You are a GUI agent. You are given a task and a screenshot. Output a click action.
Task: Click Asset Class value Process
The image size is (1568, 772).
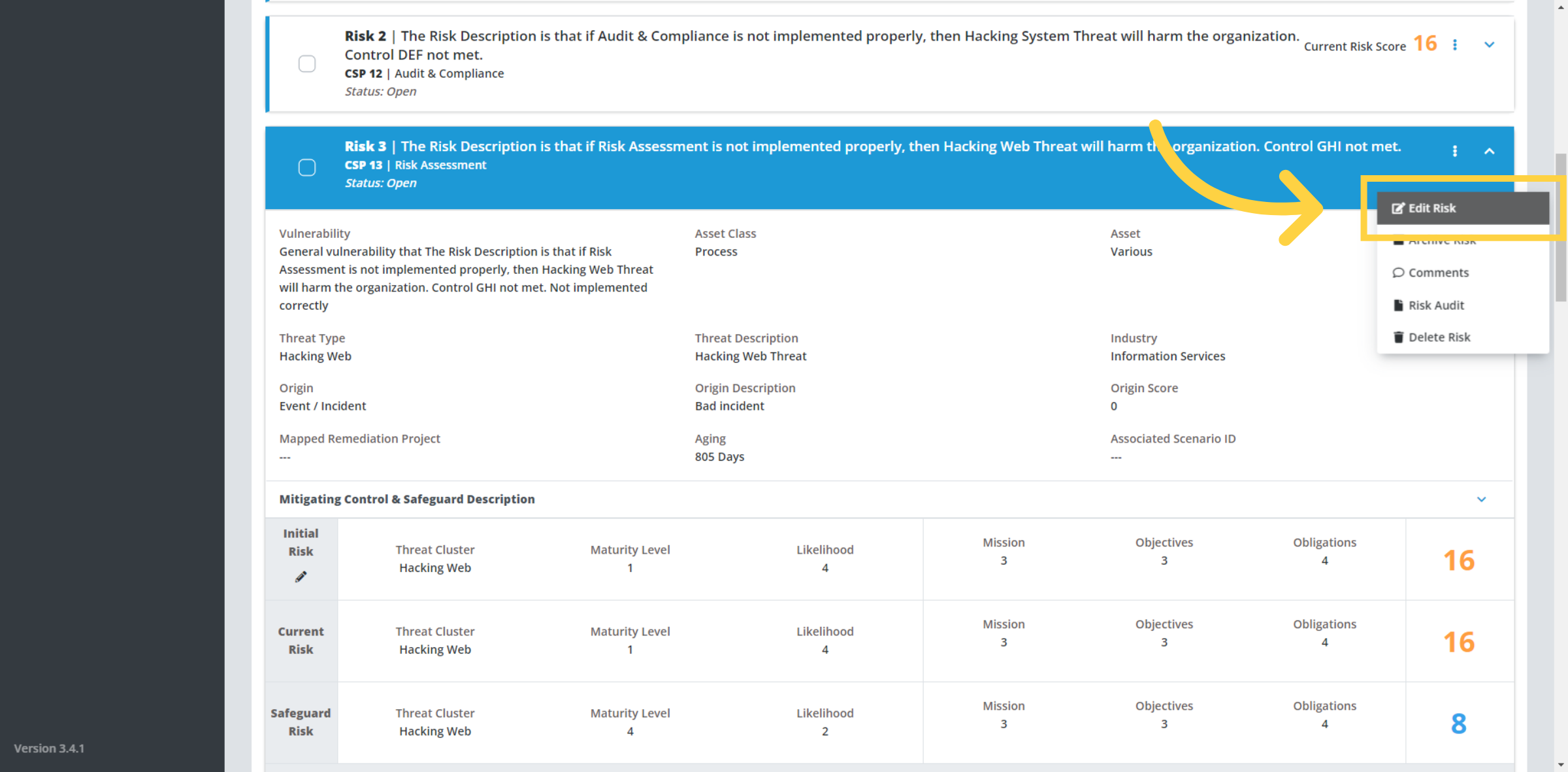pos(716,252)
